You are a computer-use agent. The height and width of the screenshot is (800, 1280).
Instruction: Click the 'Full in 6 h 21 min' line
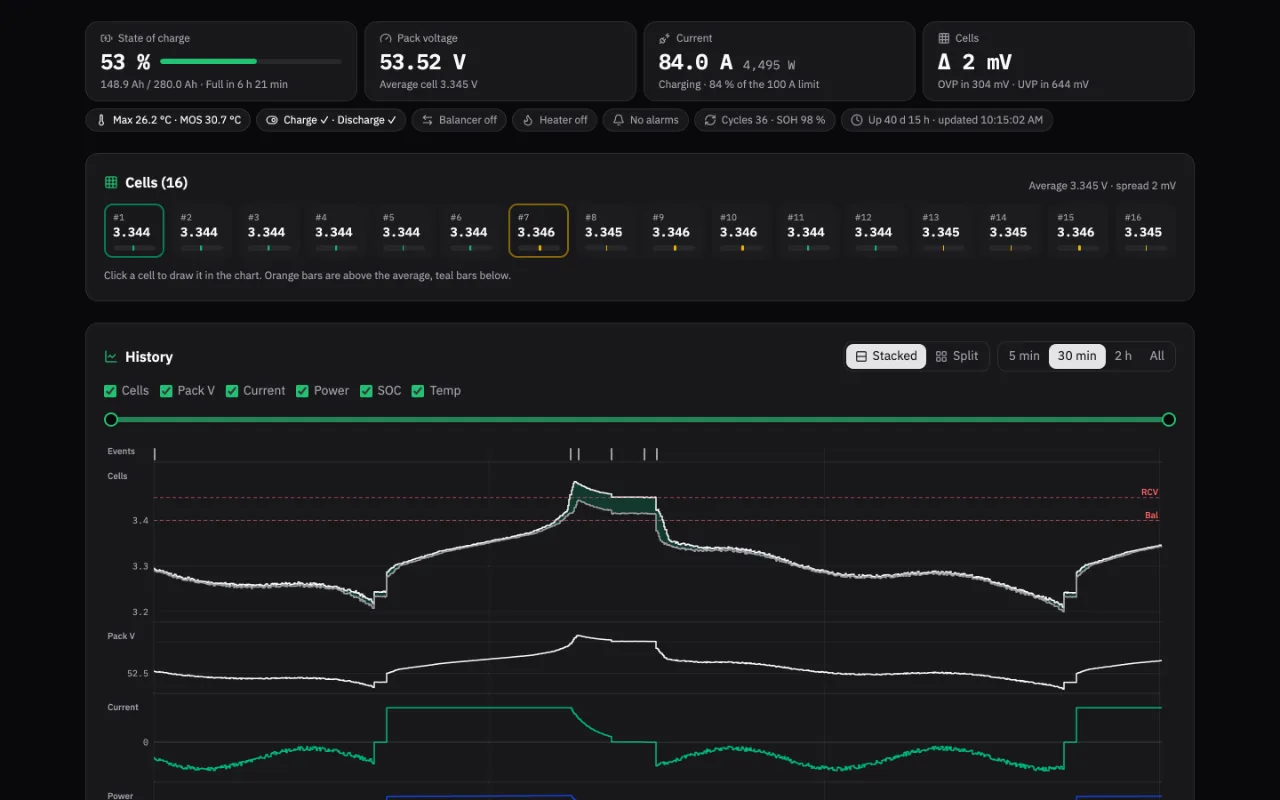coord(247,85)
